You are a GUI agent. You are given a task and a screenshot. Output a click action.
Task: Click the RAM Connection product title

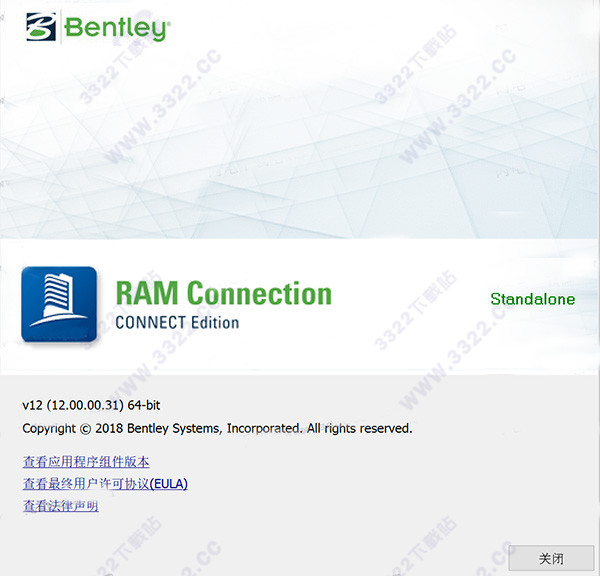[x=223, y=293]
